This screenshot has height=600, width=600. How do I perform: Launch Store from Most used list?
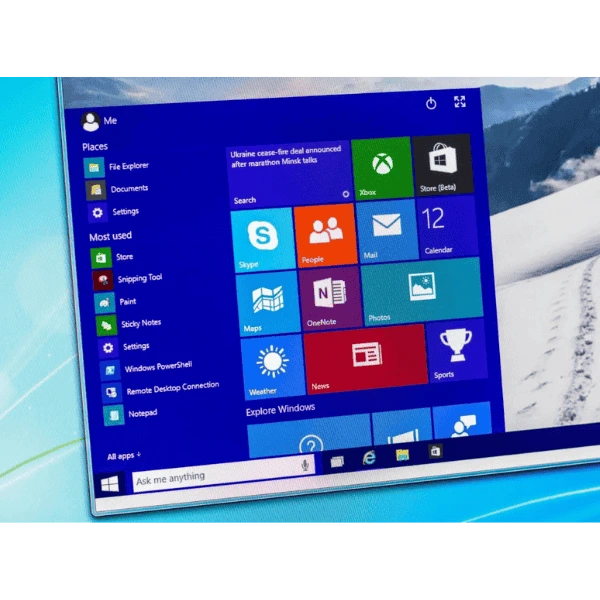[x=112, y=257]
